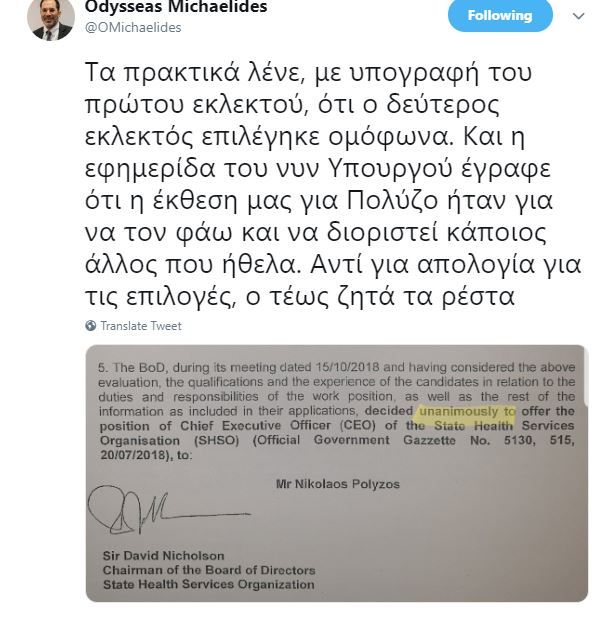
Task: Click Mr Nikolaos Polyzos name in document
Action: point(338,484)
